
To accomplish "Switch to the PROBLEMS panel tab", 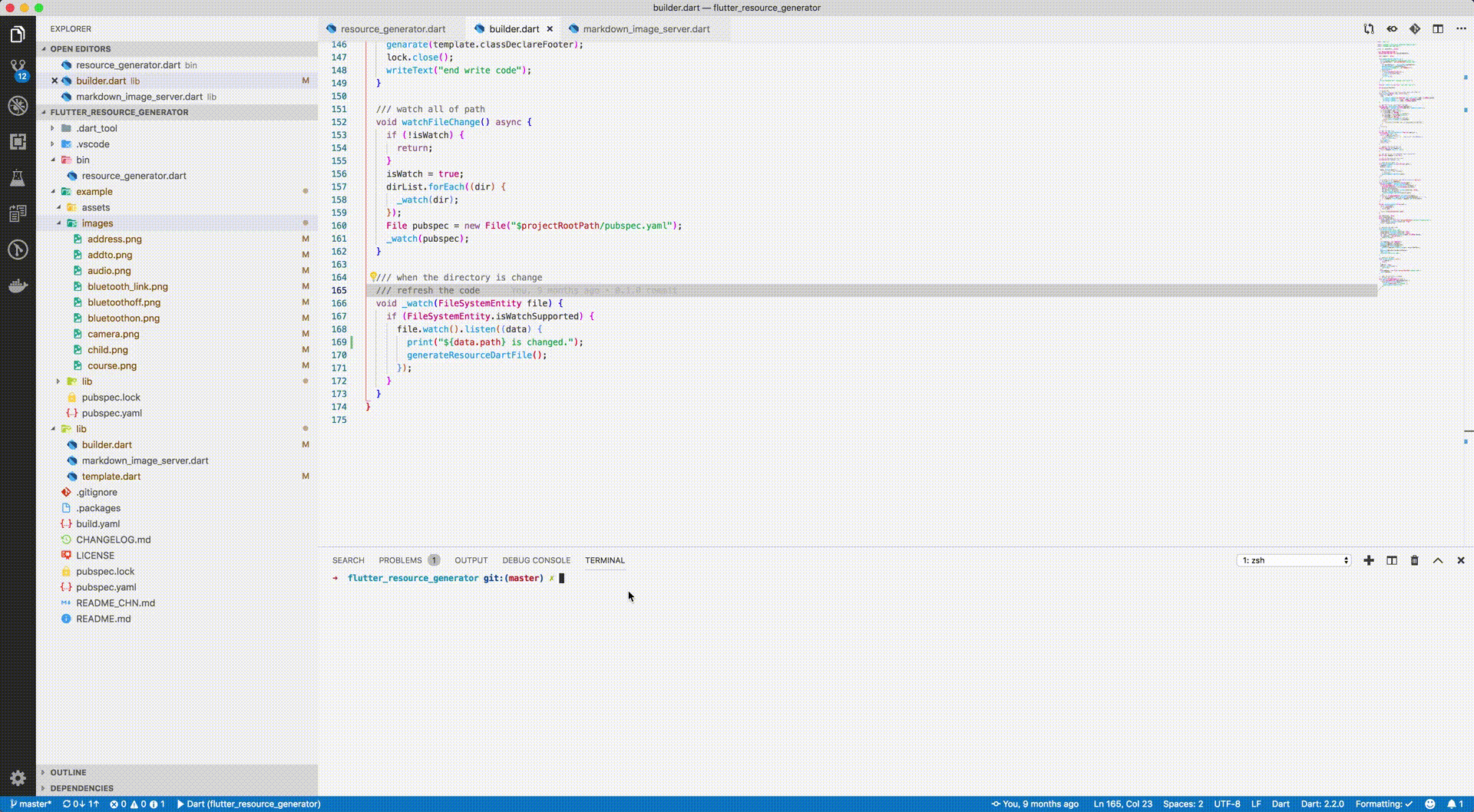I will [x=400, y=560].
